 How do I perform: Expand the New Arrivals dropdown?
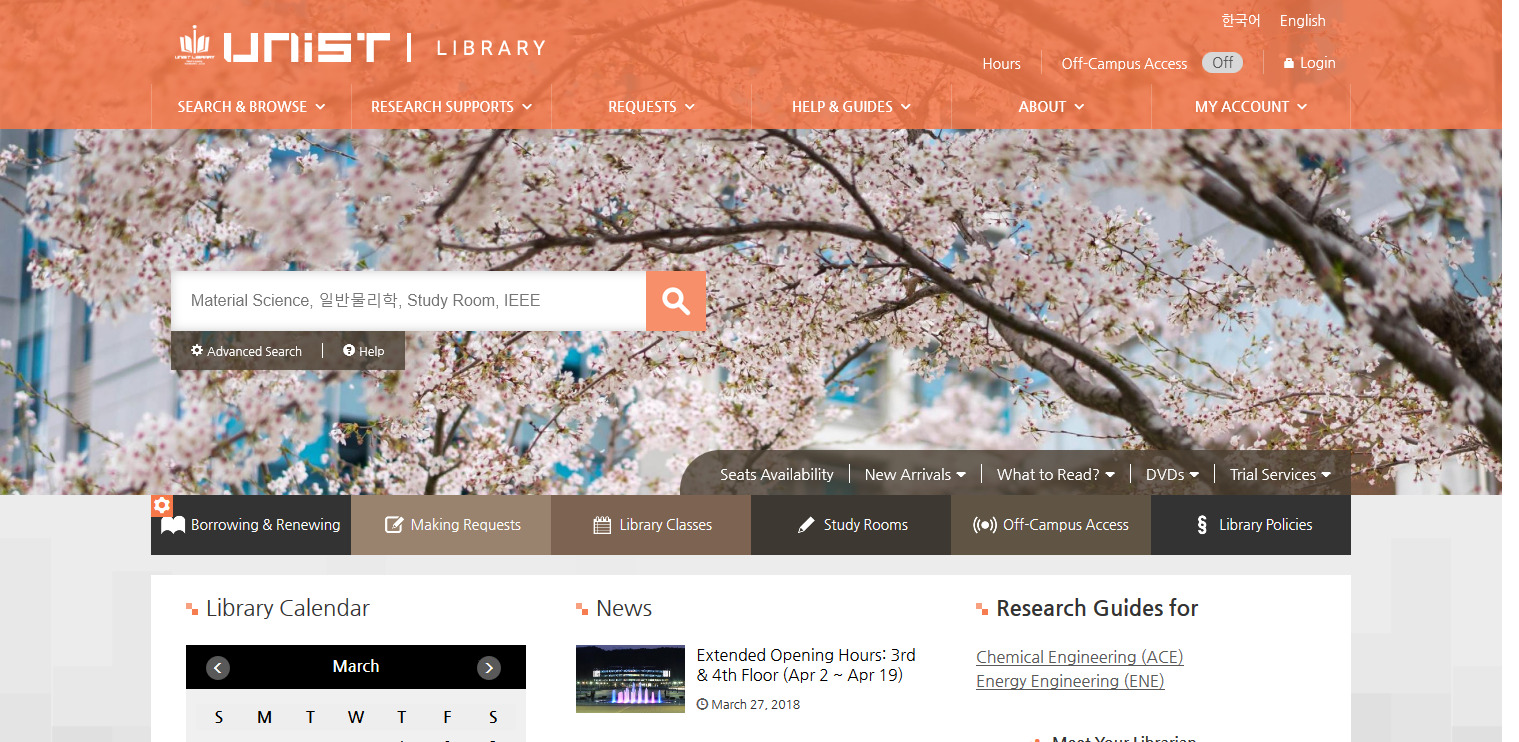[x=915, y=475]
